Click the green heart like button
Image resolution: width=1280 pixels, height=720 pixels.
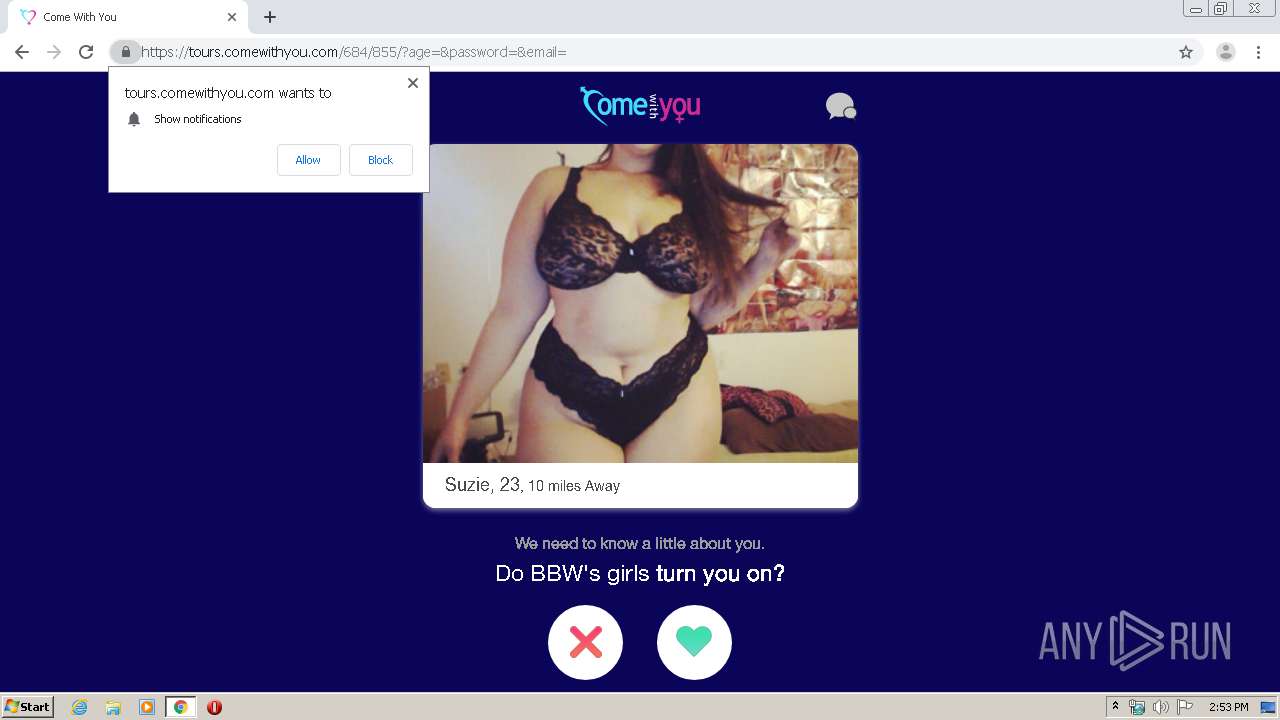[694, 642]
